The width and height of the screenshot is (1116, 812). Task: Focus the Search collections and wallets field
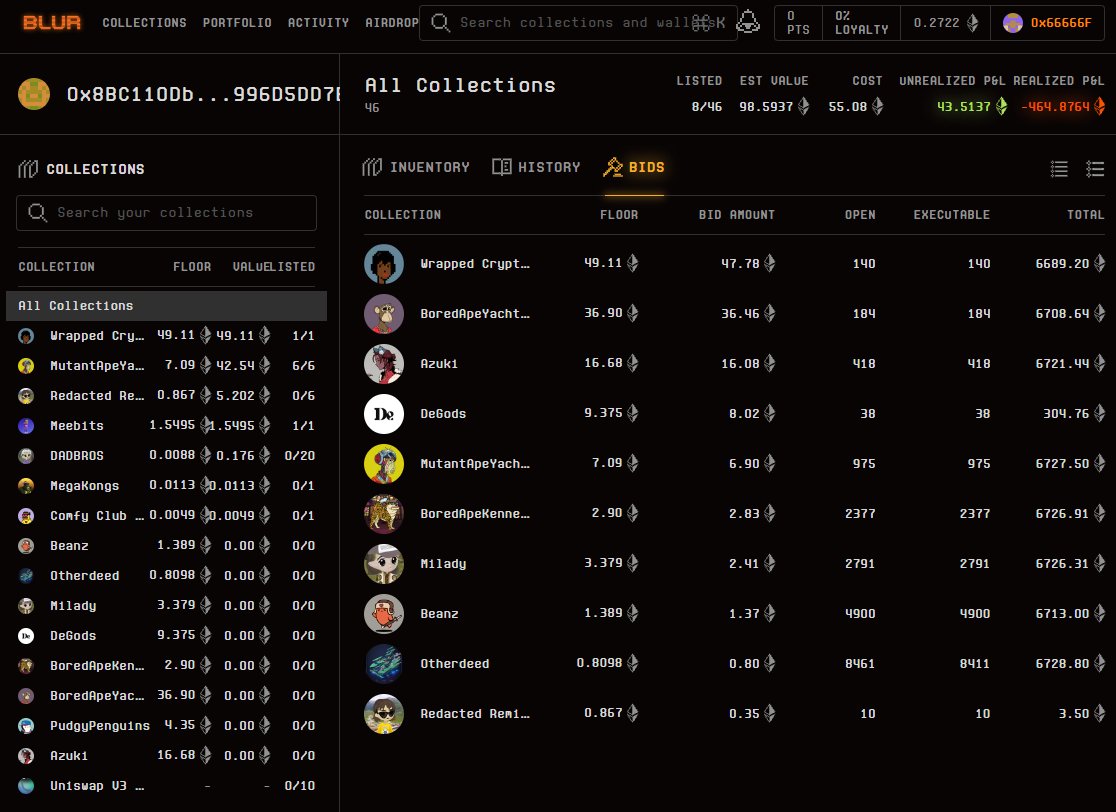[578, 23]
